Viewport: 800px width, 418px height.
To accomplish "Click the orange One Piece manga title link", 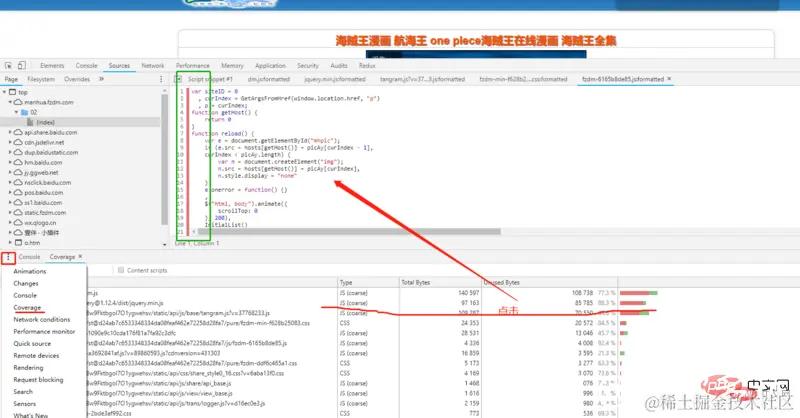I will pyautogui.click(x=476, y=41).
